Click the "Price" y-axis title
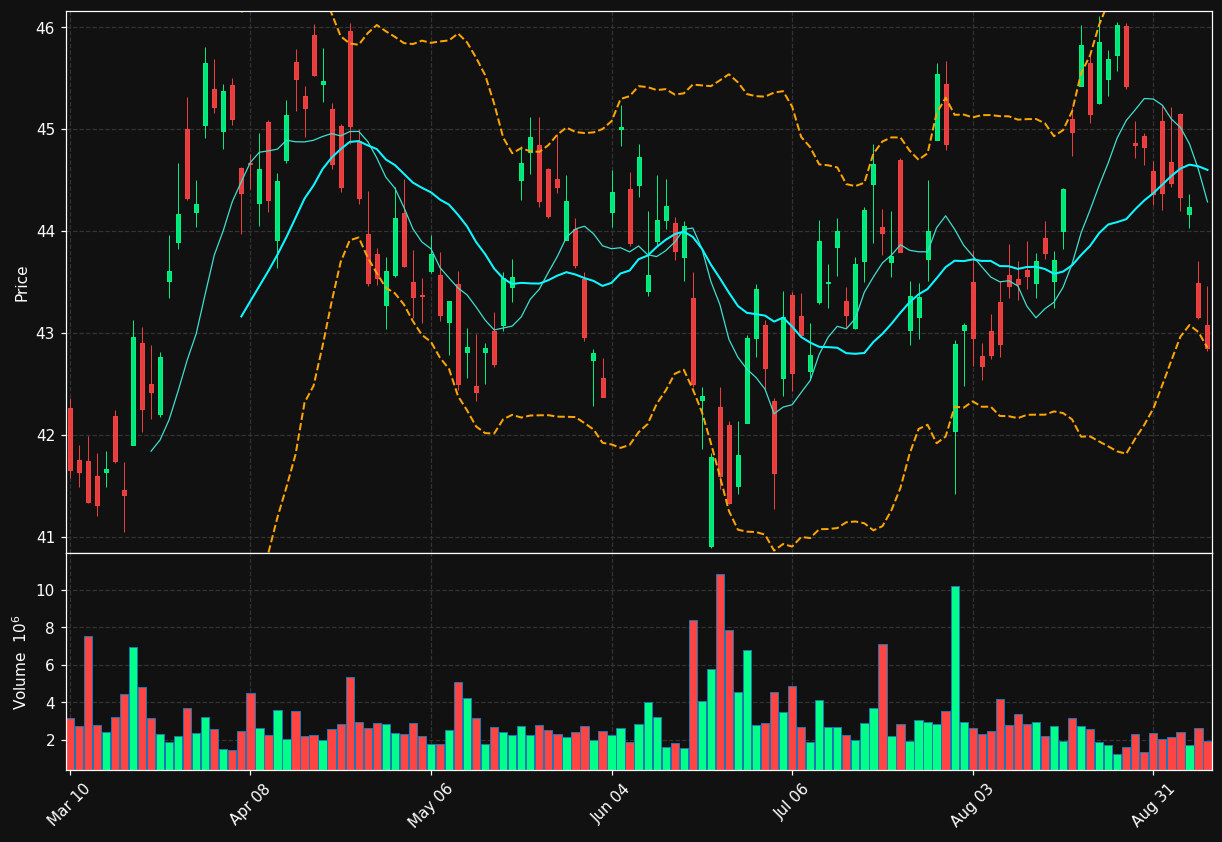Viewport: 1222px width, 842px height. pyautogui.click(x=21, y=283)
